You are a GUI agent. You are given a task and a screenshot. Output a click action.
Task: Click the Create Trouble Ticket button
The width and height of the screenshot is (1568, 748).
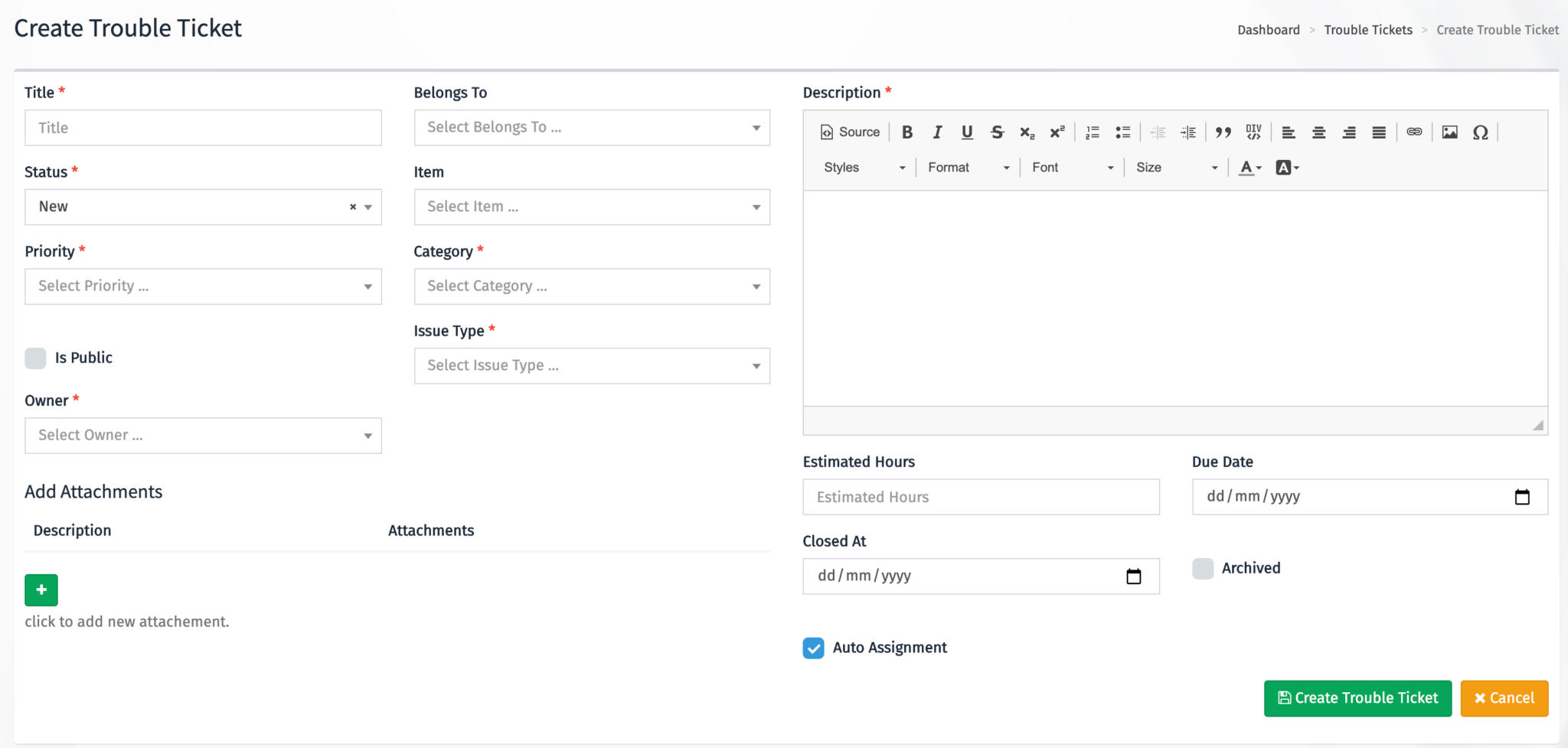coord(1357,698)
